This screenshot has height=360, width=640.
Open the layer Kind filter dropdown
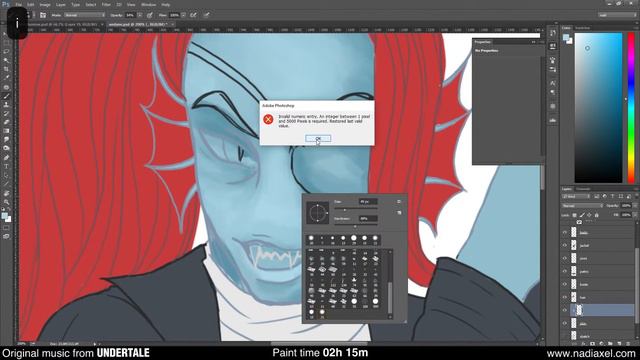tap(575, 197)
